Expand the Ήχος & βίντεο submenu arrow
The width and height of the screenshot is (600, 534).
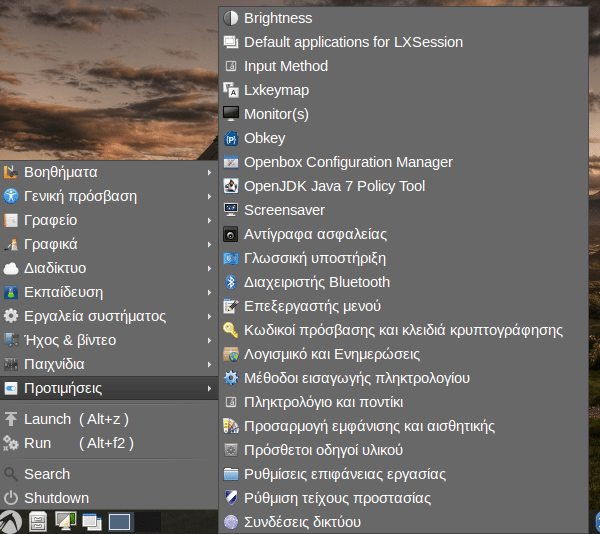pos(209,340)
